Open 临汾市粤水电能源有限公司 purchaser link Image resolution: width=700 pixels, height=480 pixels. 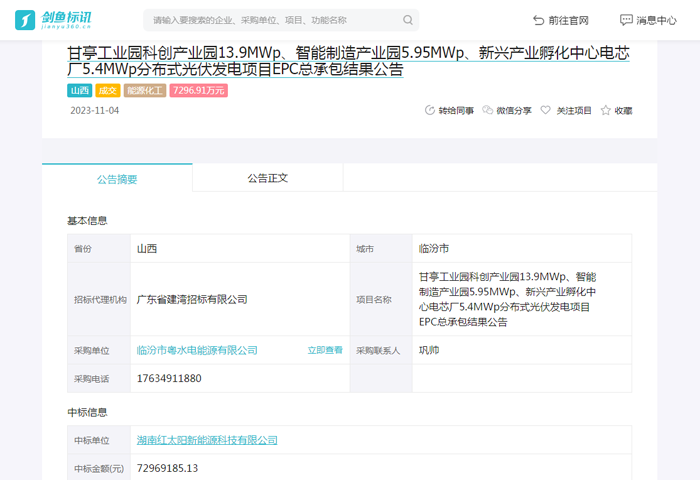click(x=197, y=350)
